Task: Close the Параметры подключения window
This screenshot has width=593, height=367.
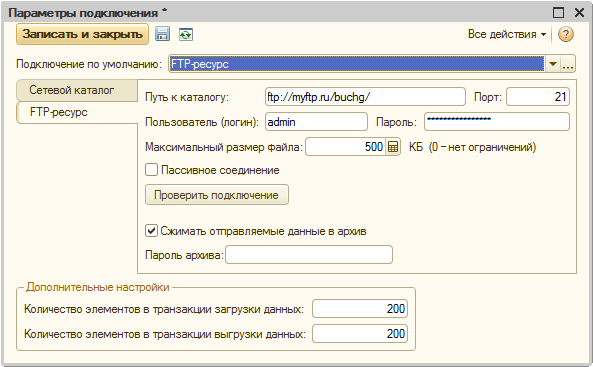Action: [579, 12]
